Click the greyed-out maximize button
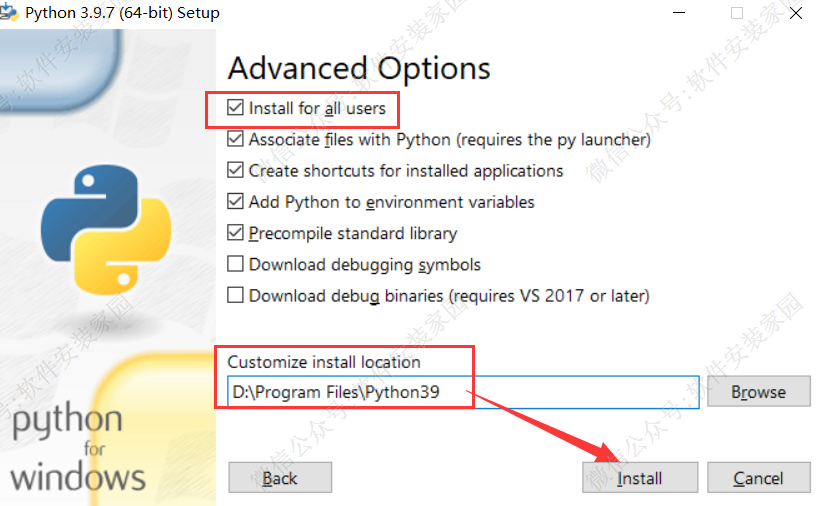Image resolution: width=824 pixels, height=506 pixels. [x=737, y=14]
